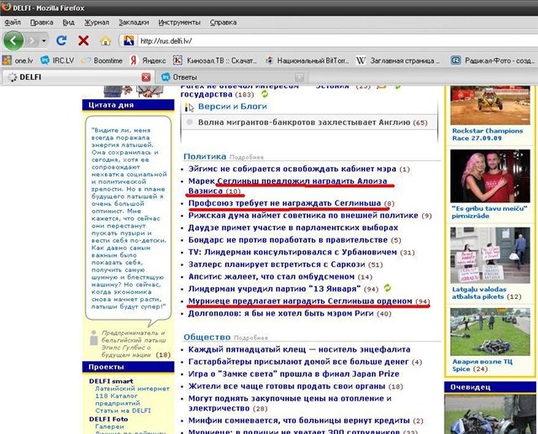
Task: Open the DELFI Foto project link
Action: pyautogui.click(x=108, y=419)
